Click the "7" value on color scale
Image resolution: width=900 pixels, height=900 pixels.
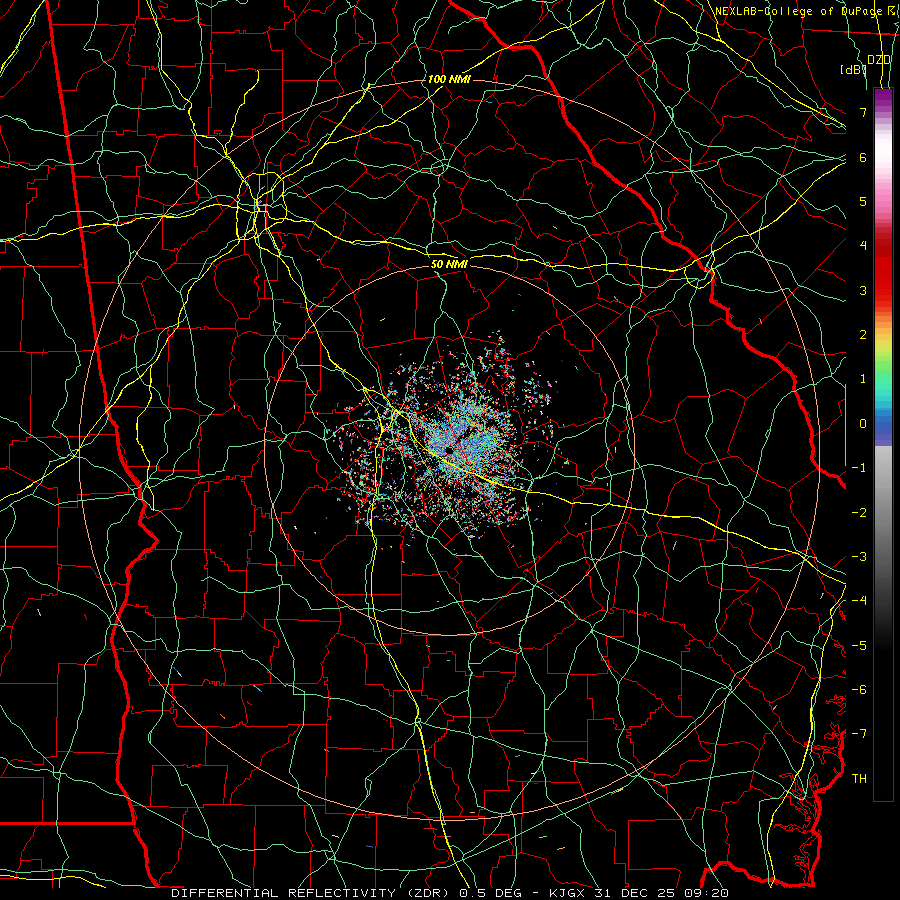click(x=863, y=112)
